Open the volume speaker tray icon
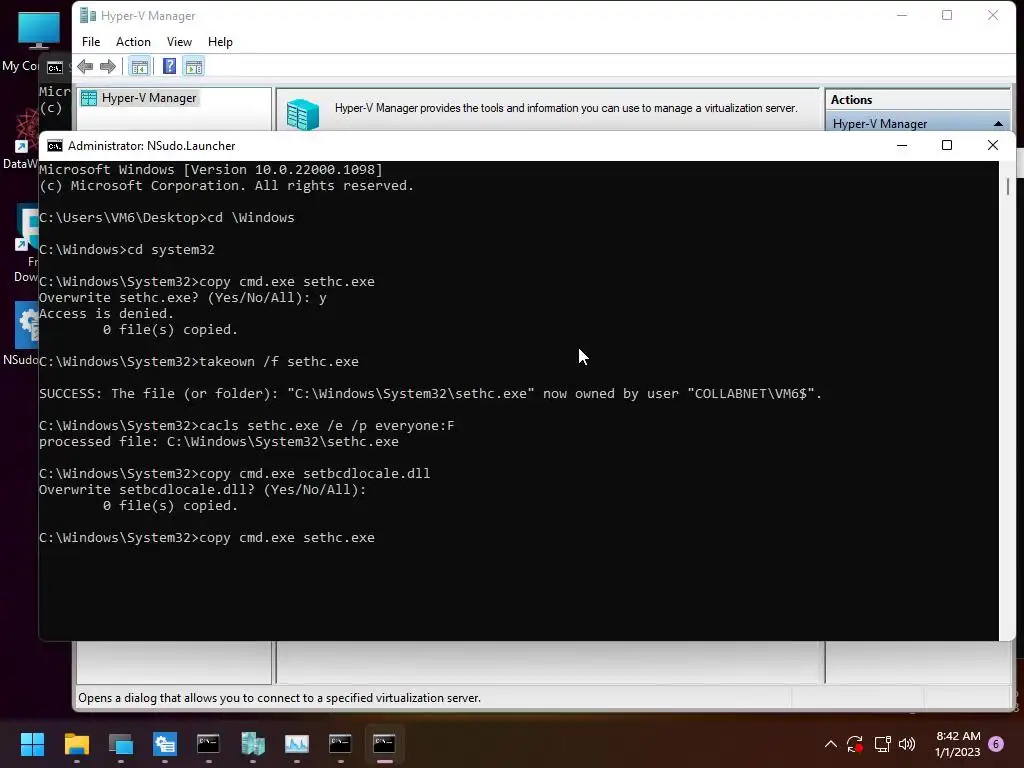Screen dimensions: 1024x768 pyautogui.click(x=907, y=744)
